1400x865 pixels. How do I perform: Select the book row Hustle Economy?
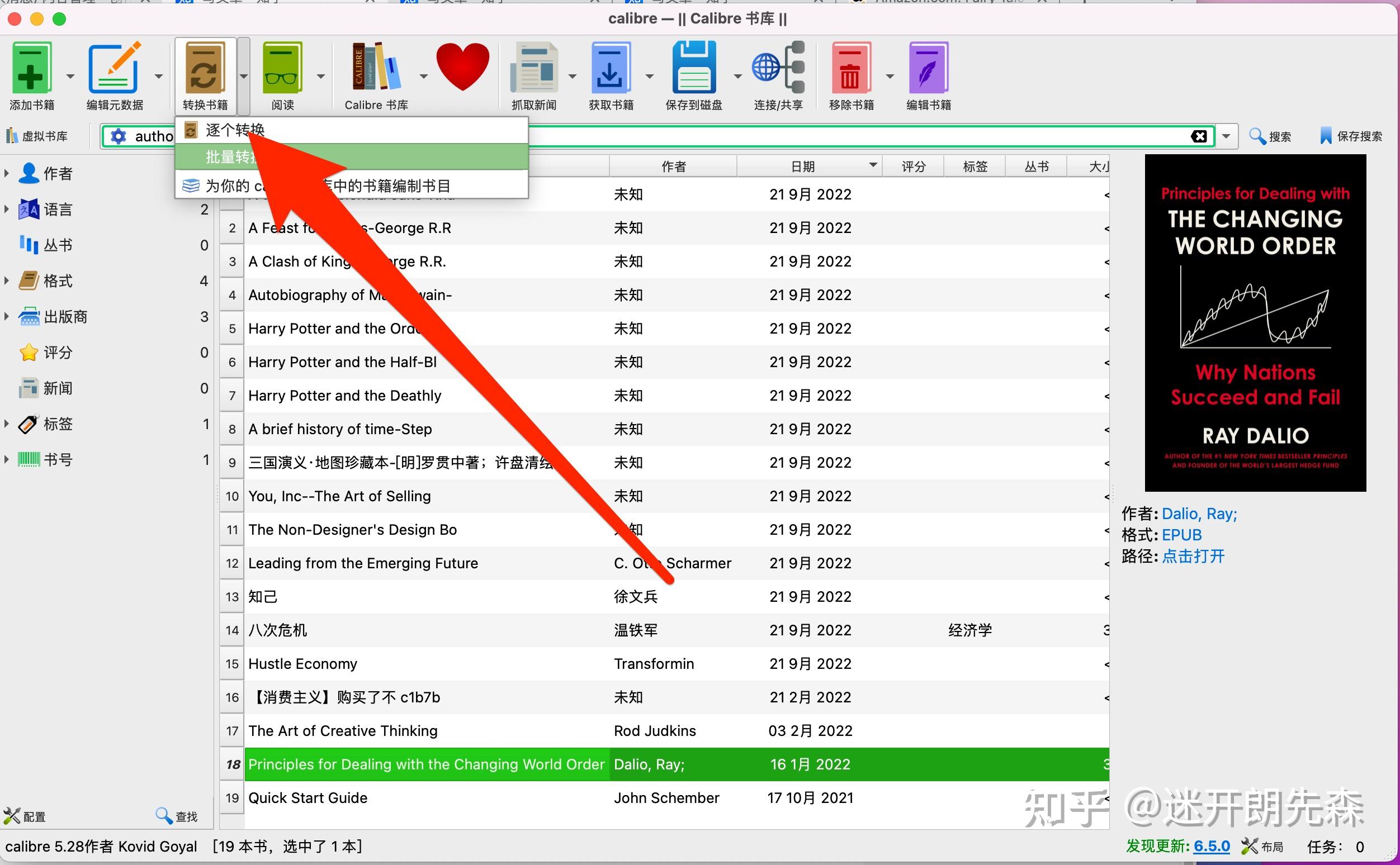coord(664,664)
